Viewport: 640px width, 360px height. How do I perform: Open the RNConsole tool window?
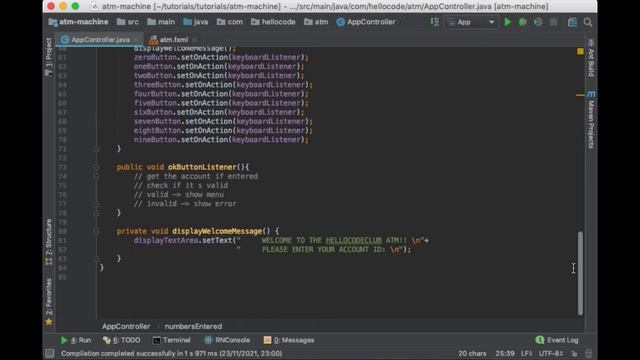click(x=227, y=340)
